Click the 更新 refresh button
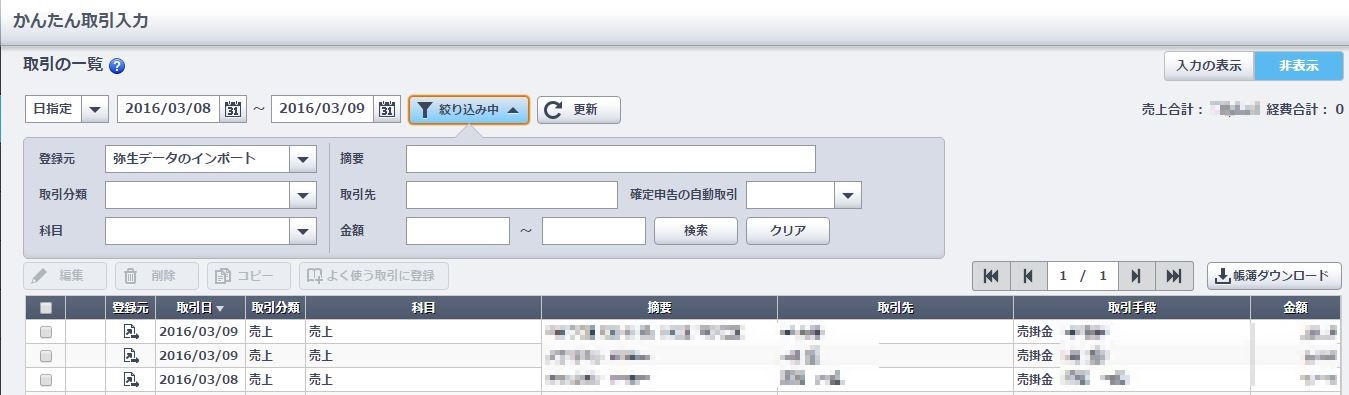The height and width of the screenshot is (395, 1349). coord(579,110)
